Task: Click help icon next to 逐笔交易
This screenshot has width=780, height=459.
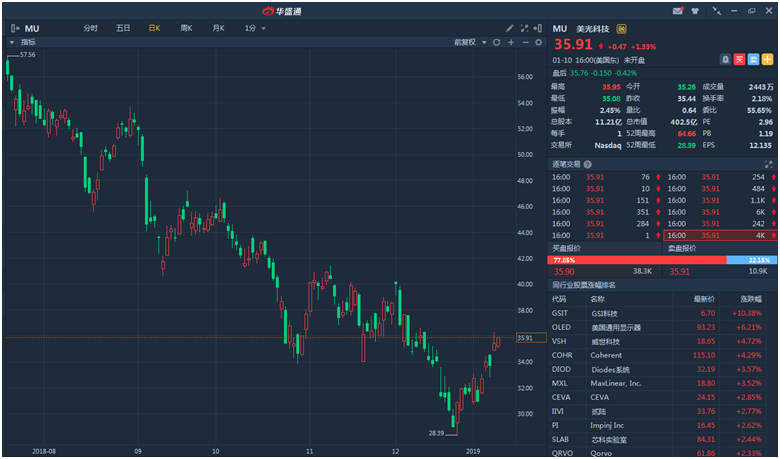Action: [587, 163]
